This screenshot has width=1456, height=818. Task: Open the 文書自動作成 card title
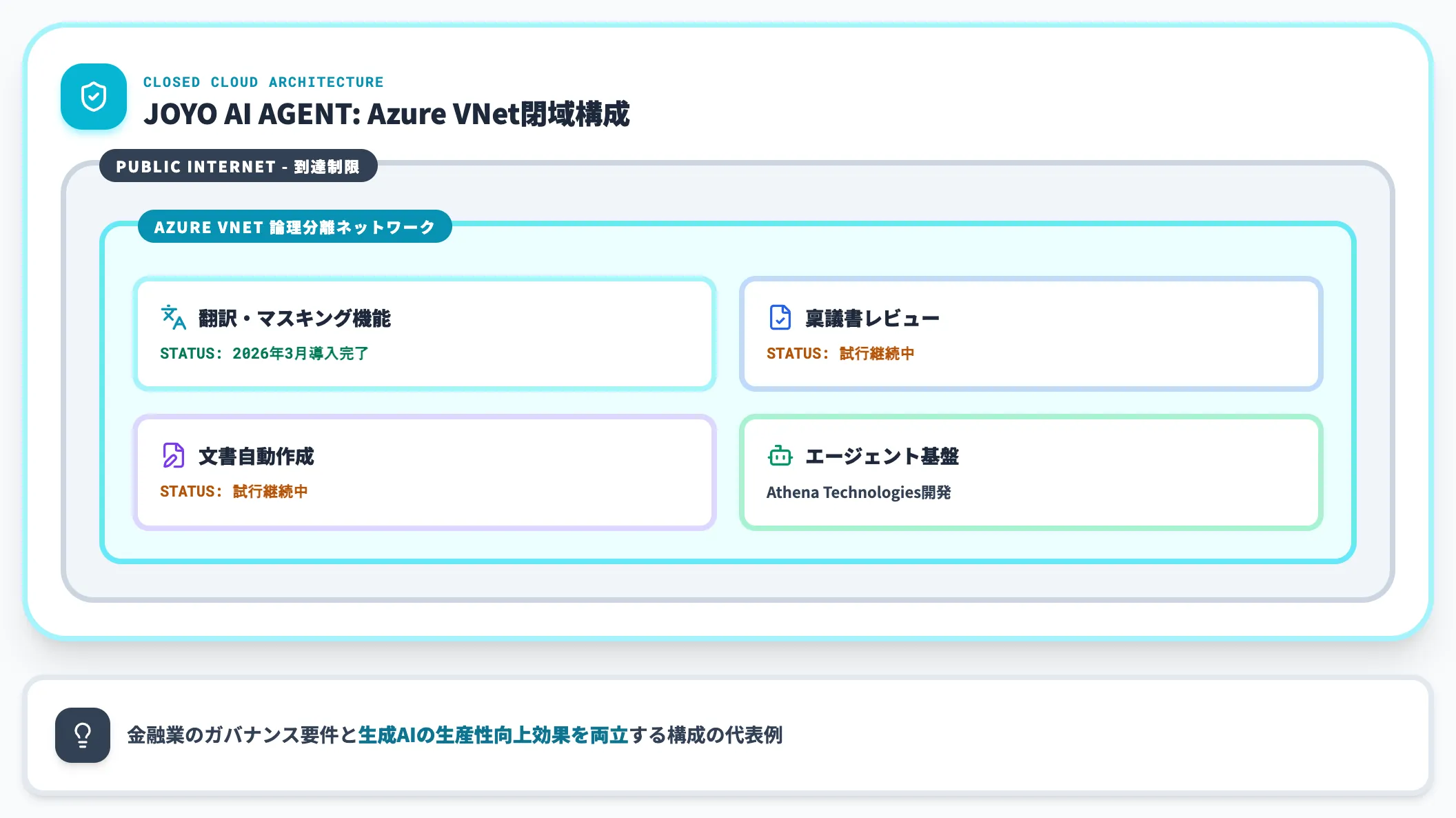point(256,457)
